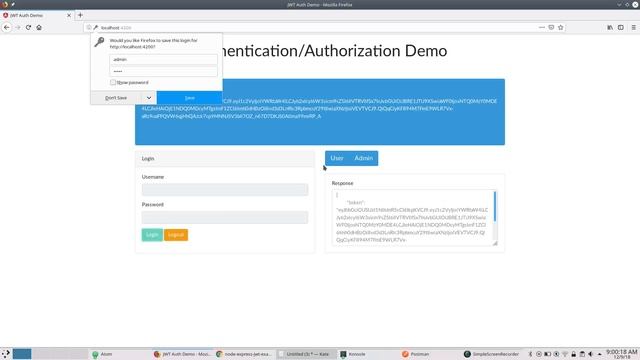Image resolution: width=640 pixels, height=360 pixels.
Task: Open the application launcher in the taskbar
Action: click(x=6, y=354)
